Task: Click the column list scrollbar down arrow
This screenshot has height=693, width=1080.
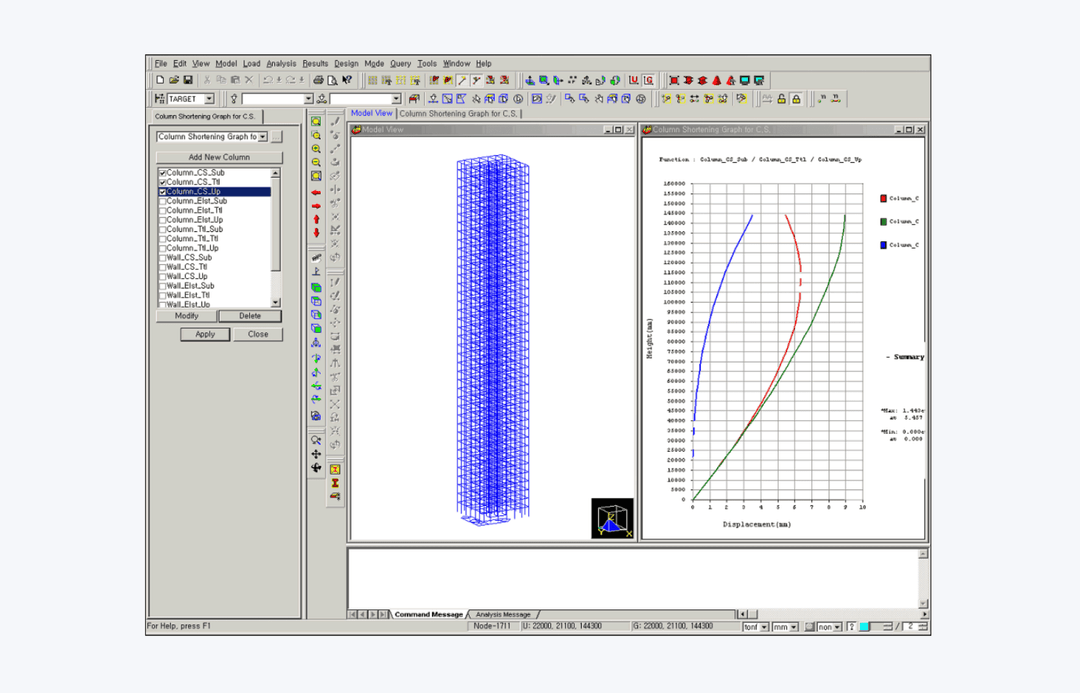Action: (276, 302)
